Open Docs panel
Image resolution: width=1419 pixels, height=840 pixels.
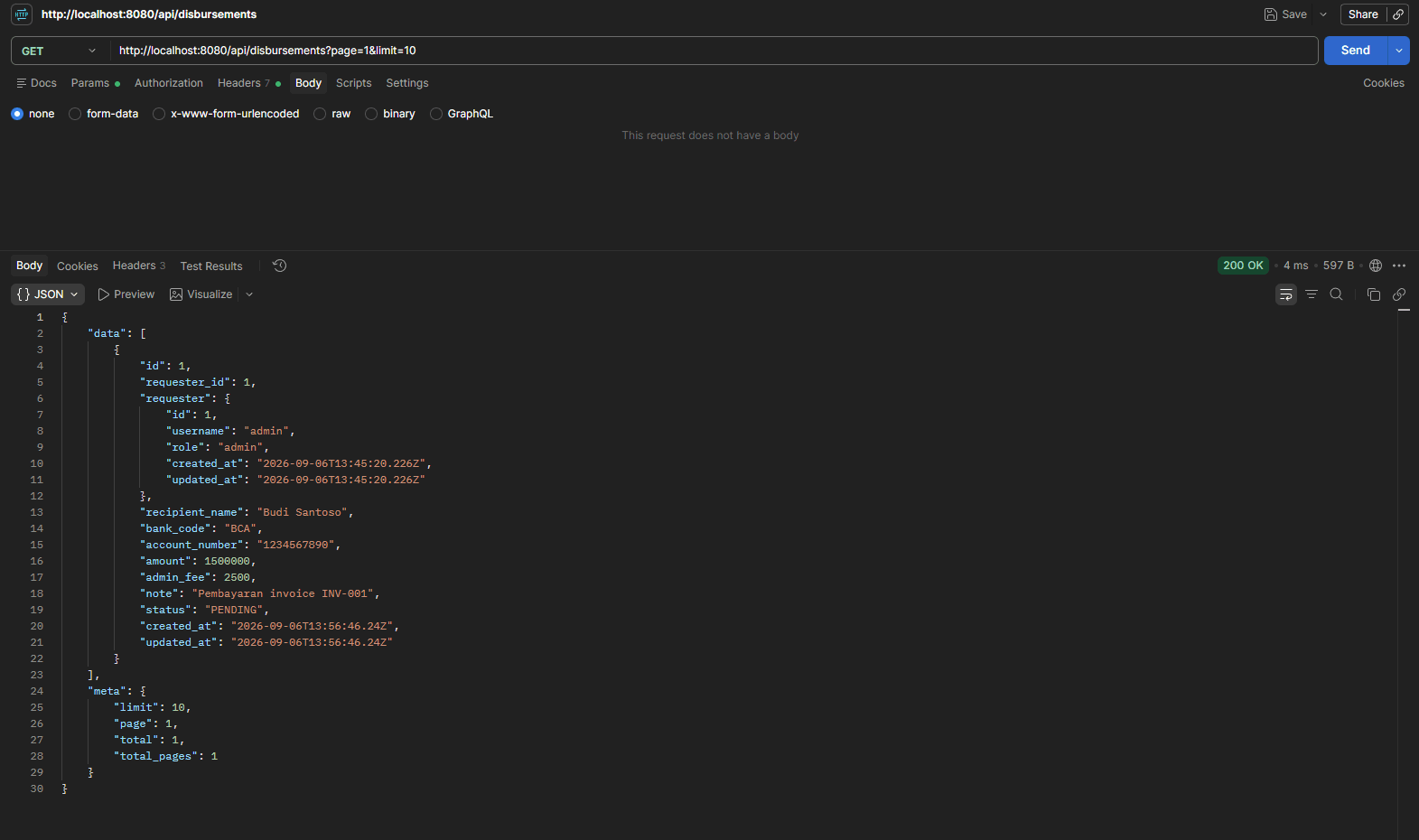(x=36, y=83)
